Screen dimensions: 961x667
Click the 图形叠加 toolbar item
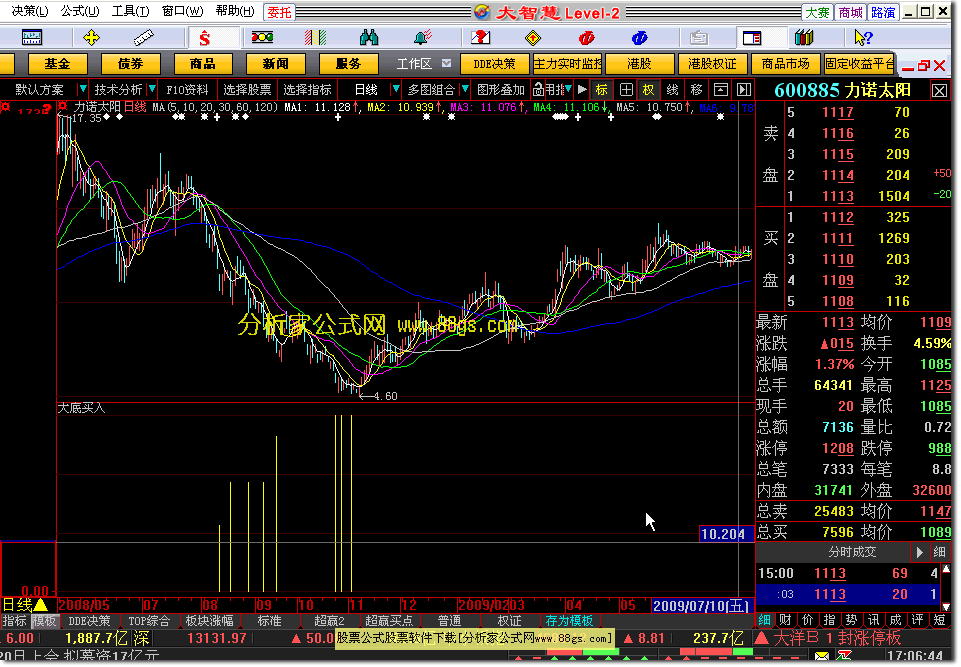click(501, 90)
